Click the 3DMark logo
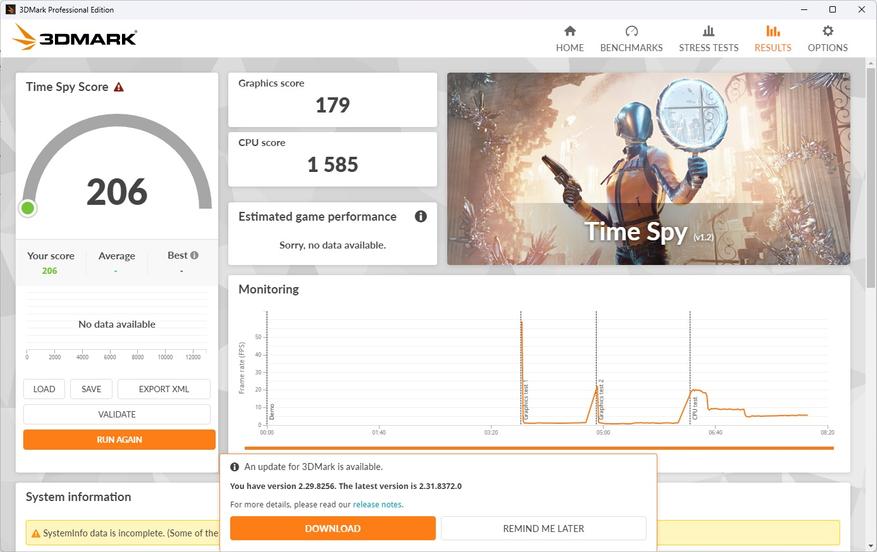The image size is (877, 552). (75, 38)
